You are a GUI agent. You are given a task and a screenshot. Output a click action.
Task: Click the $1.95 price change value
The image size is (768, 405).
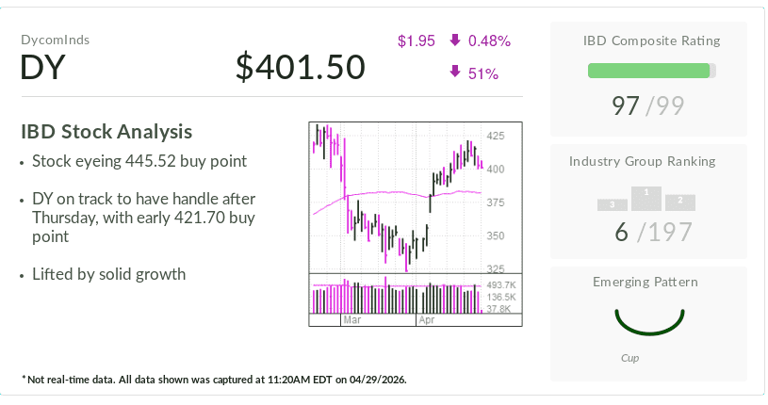416,41
